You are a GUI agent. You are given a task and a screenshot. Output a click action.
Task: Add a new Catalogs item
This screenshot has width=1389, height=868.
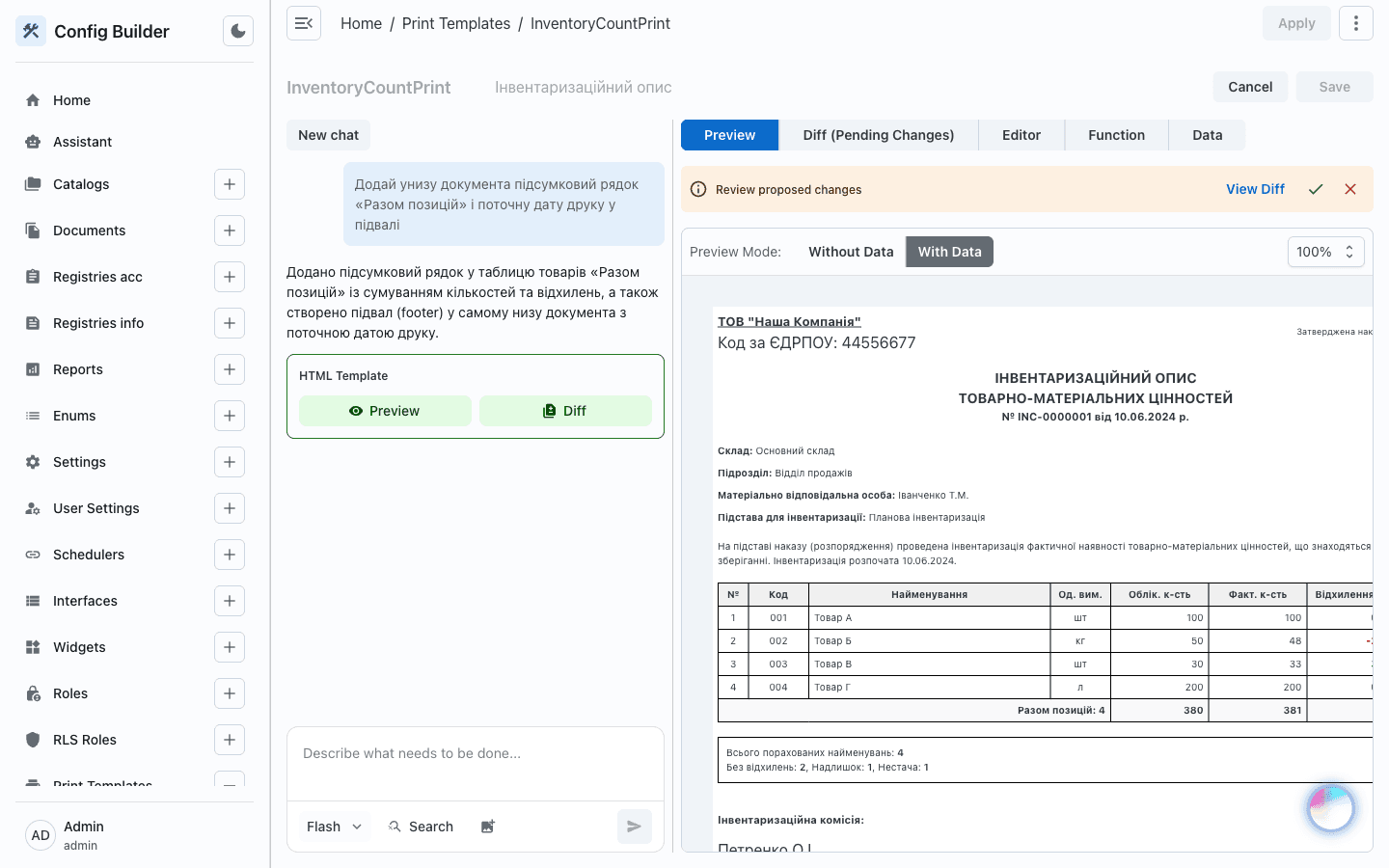coord(230,184)
